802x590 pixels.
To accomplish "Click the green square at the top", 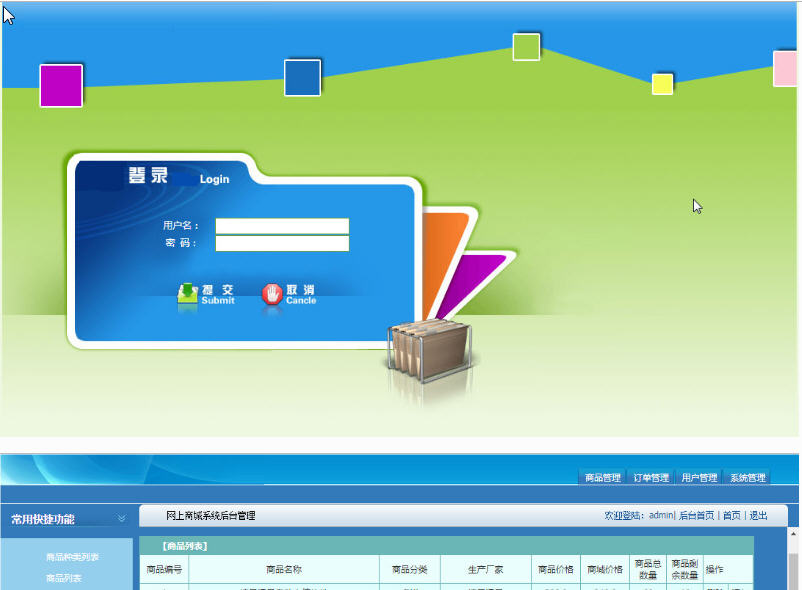I will click(526, 47).
